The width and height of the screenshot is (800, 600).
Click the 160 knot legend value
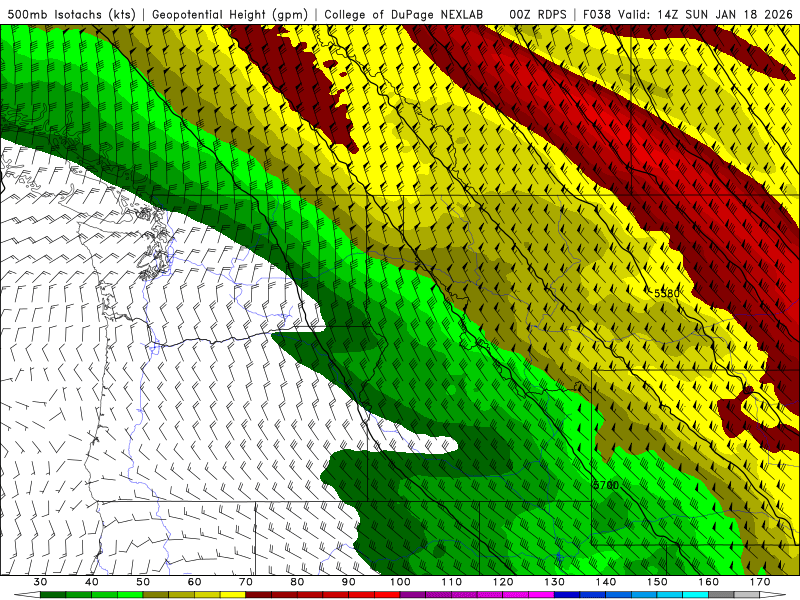point(709,582)
